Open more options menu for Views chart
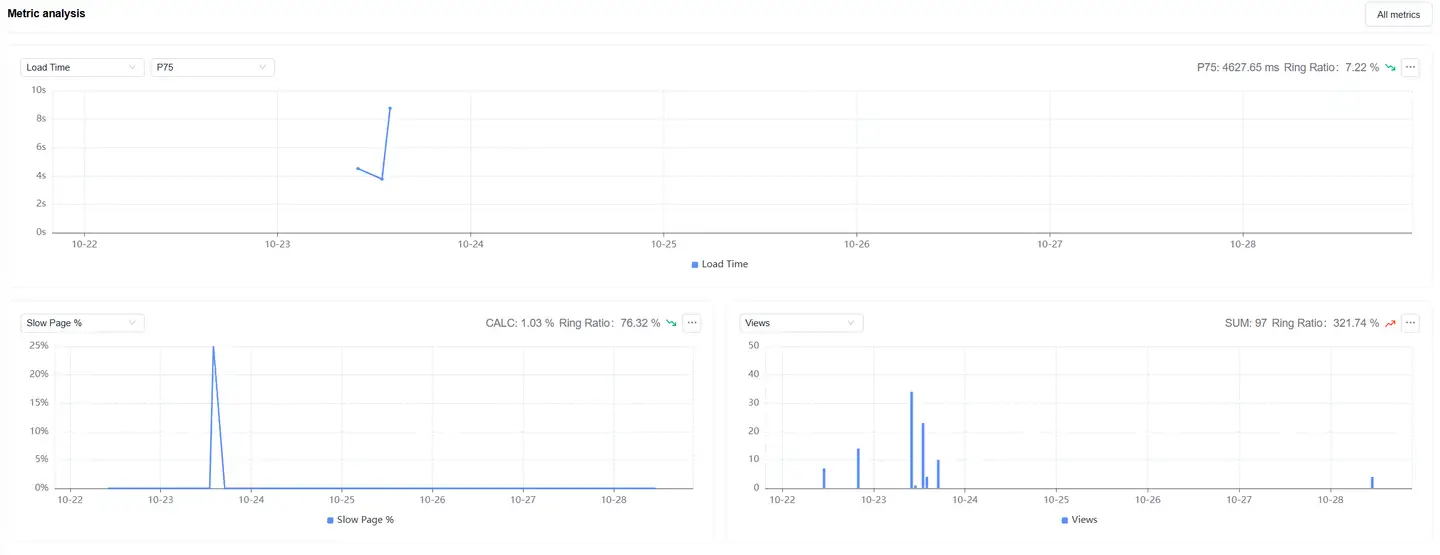The image size is (1440, 555). click(1410, 323)
